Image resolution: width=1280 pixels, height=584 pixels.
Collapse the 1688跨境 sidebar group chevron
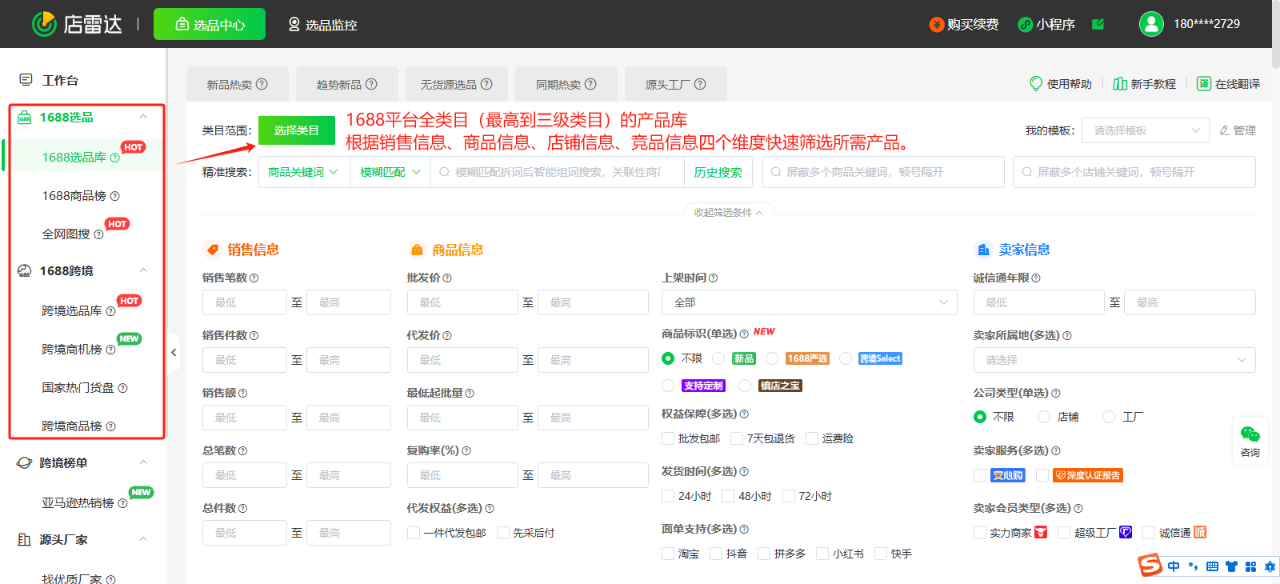(143, 271)
